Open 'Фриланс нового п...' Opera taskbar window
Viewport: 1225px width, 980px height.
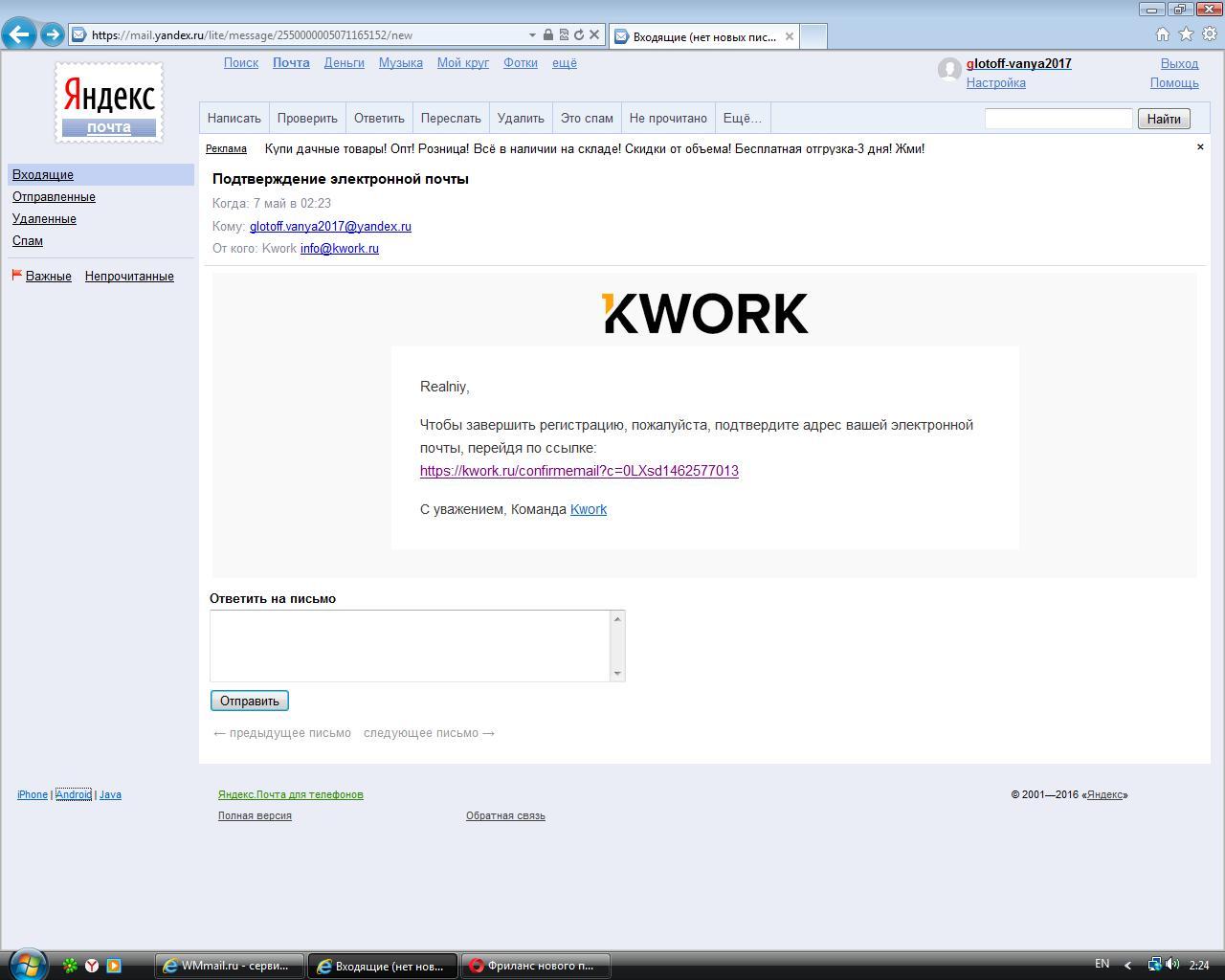pos(535,966)
